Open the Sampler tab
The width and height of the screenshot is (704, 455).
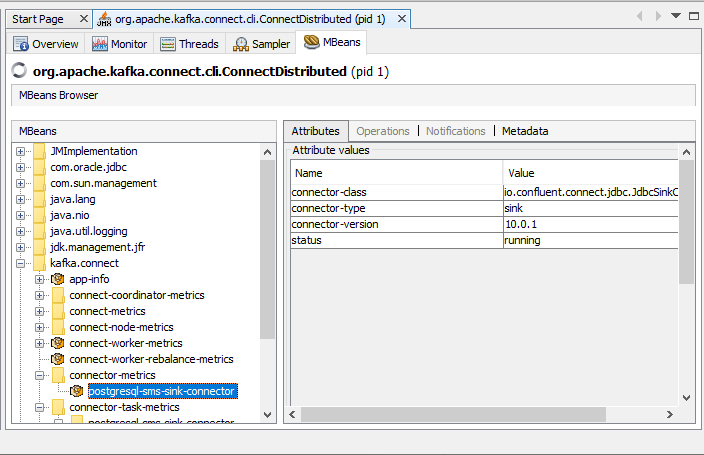coord(262,43)
